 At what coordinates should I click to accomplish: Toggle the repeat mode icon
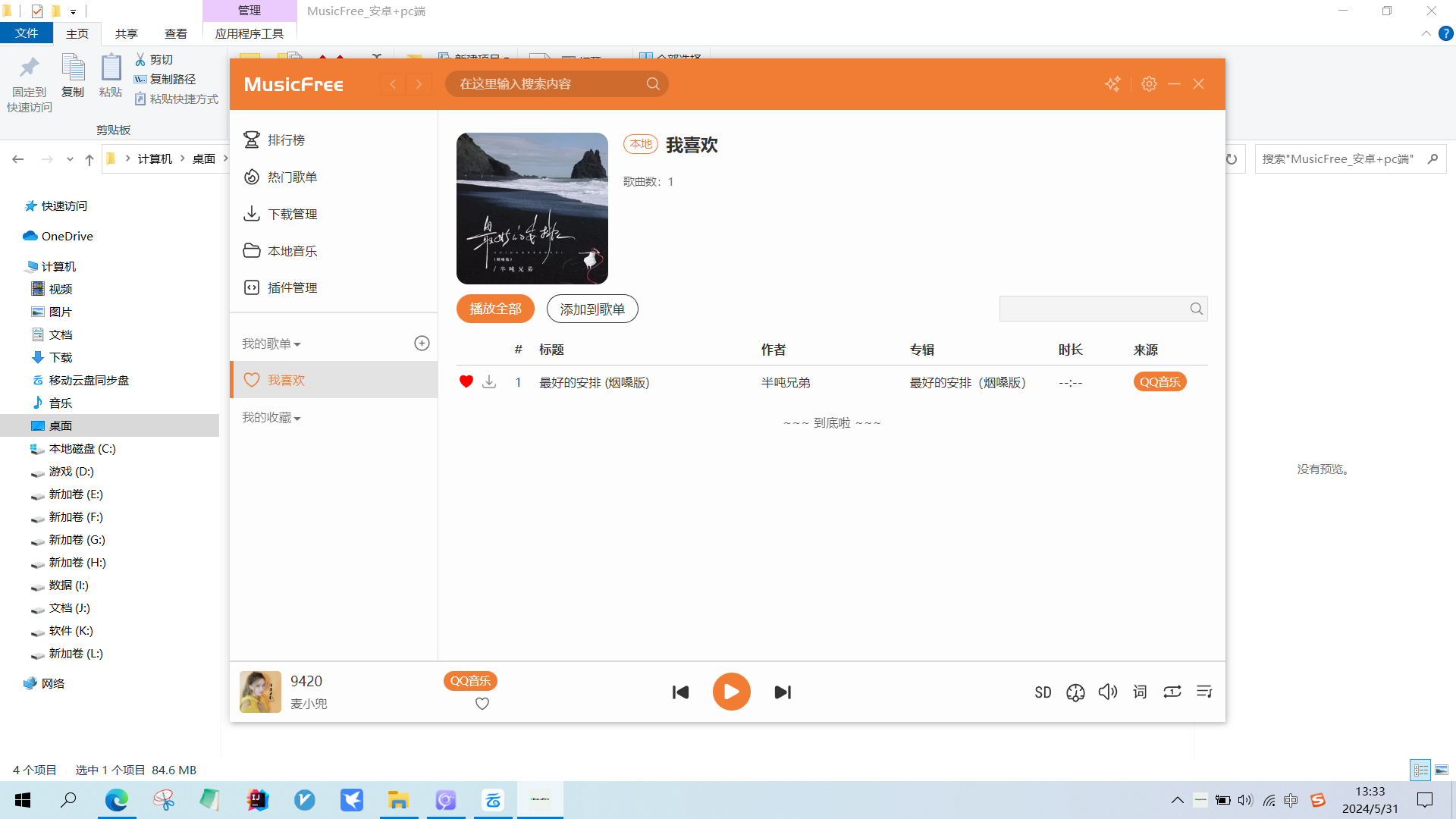[x=1172, y=692]
